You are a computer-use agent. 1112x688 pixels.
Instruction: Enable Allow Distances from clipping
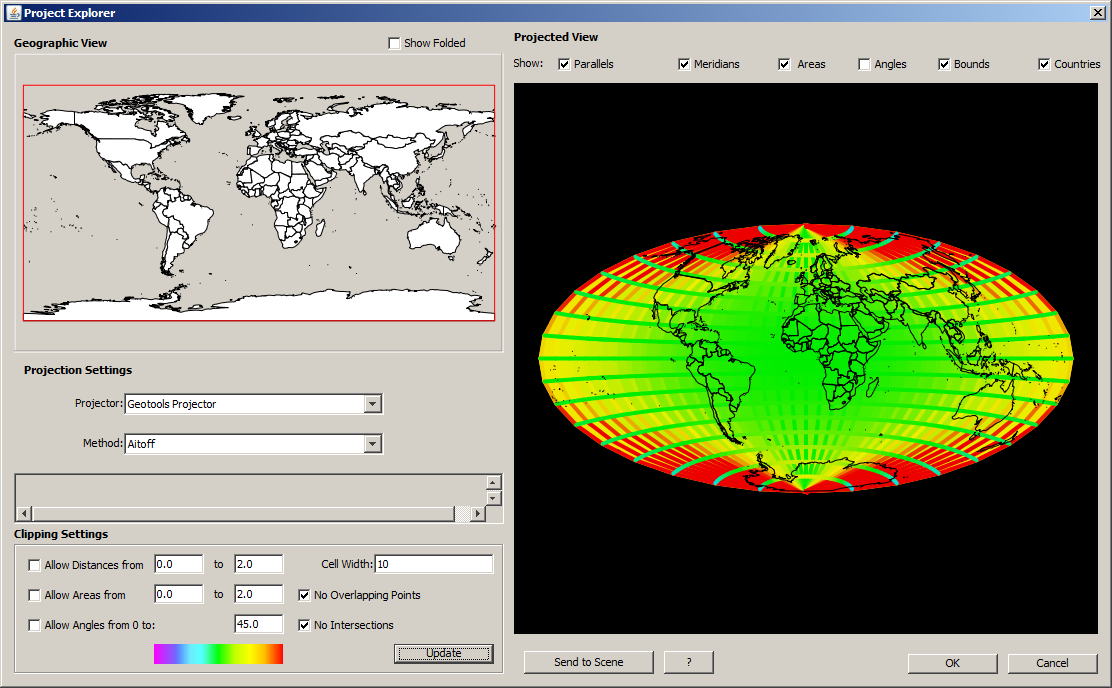[x=35, y=563]
